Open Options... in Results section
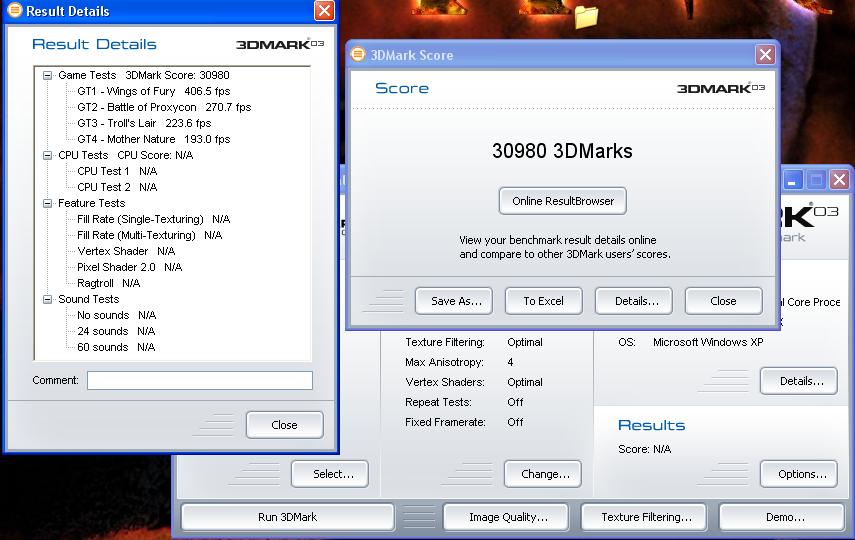This screenshot has height=540, width=855. point(799,474)
